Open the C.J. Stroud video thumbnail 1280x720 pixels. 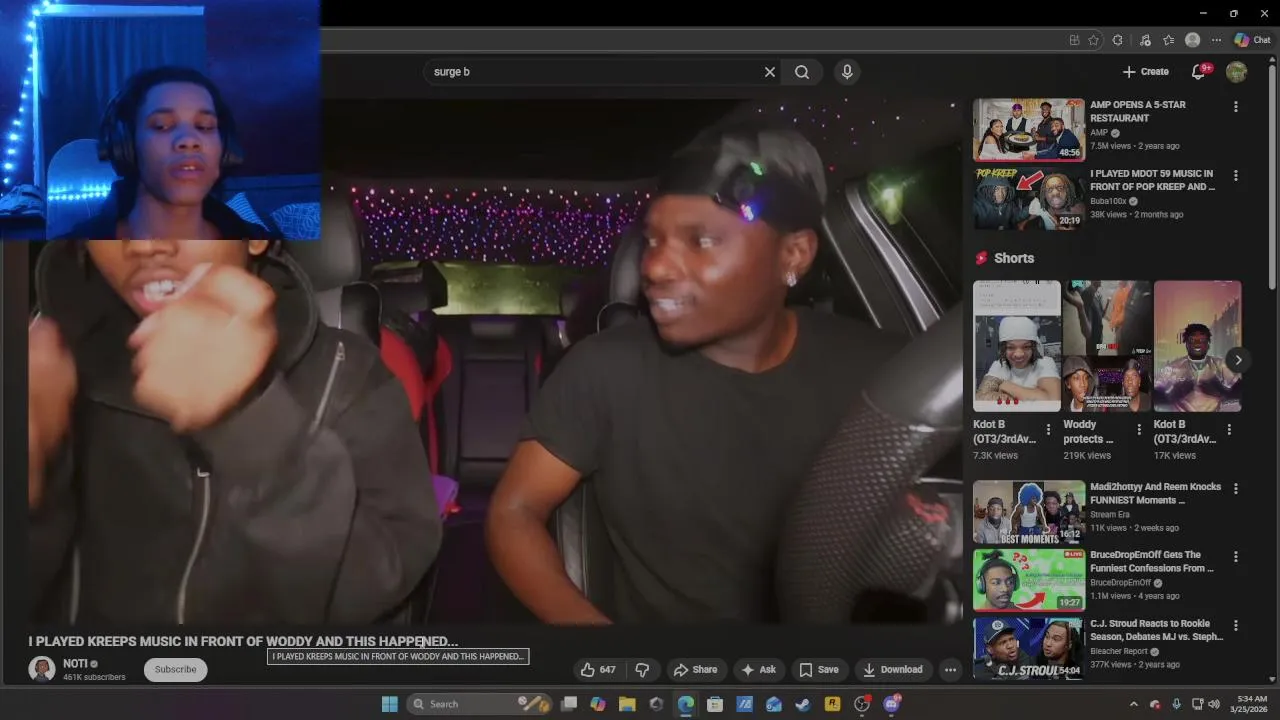tap(1029, 648)
